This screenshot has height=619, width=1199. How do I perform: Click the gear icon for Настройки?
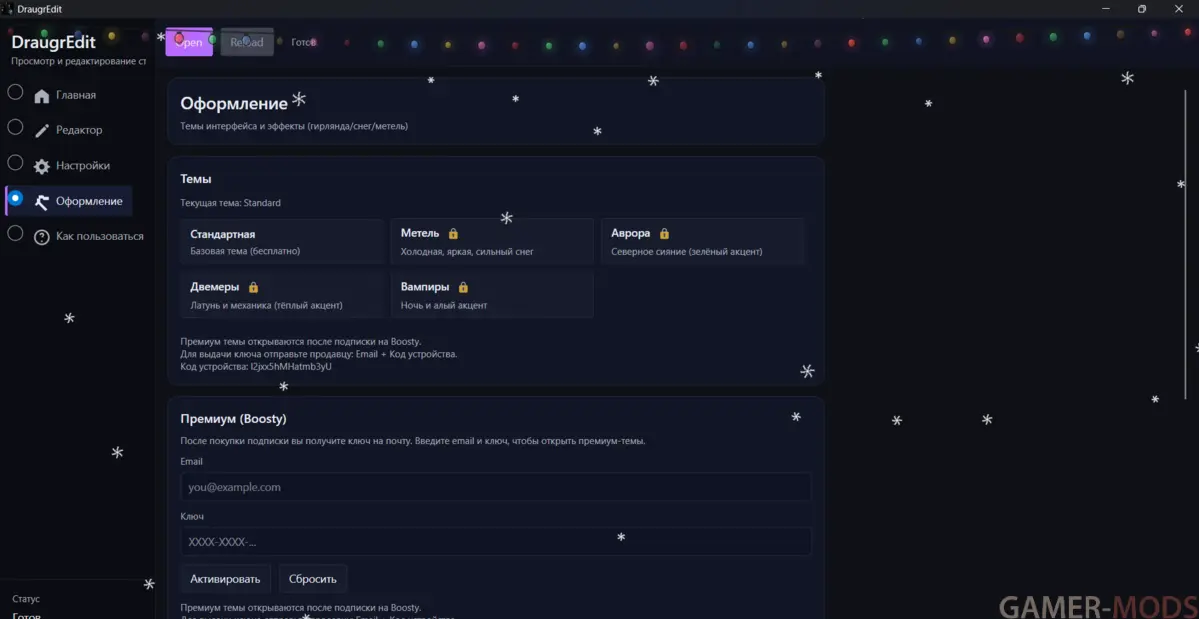tap(41, 167)
